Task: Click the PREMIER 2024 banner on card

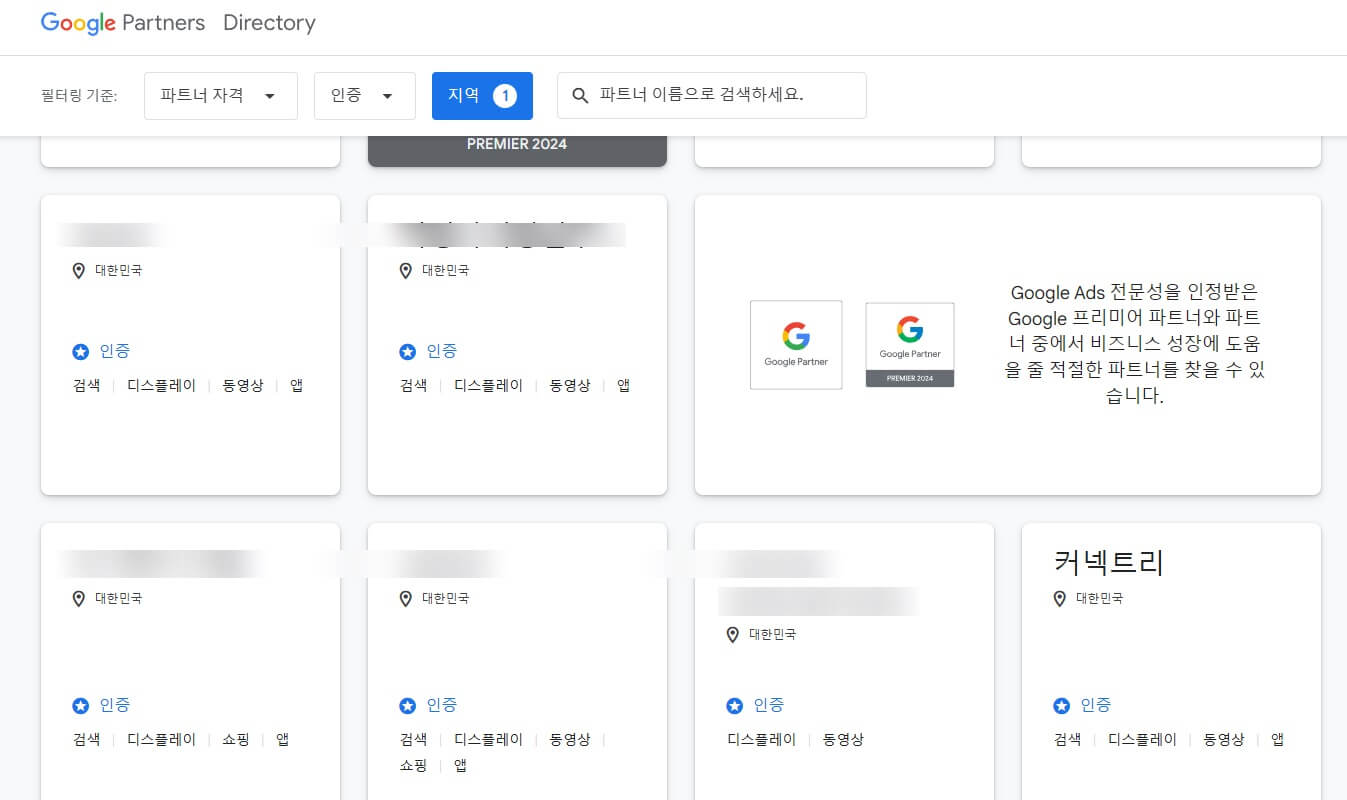Action: pyautogui.click(x=517, y=144)
